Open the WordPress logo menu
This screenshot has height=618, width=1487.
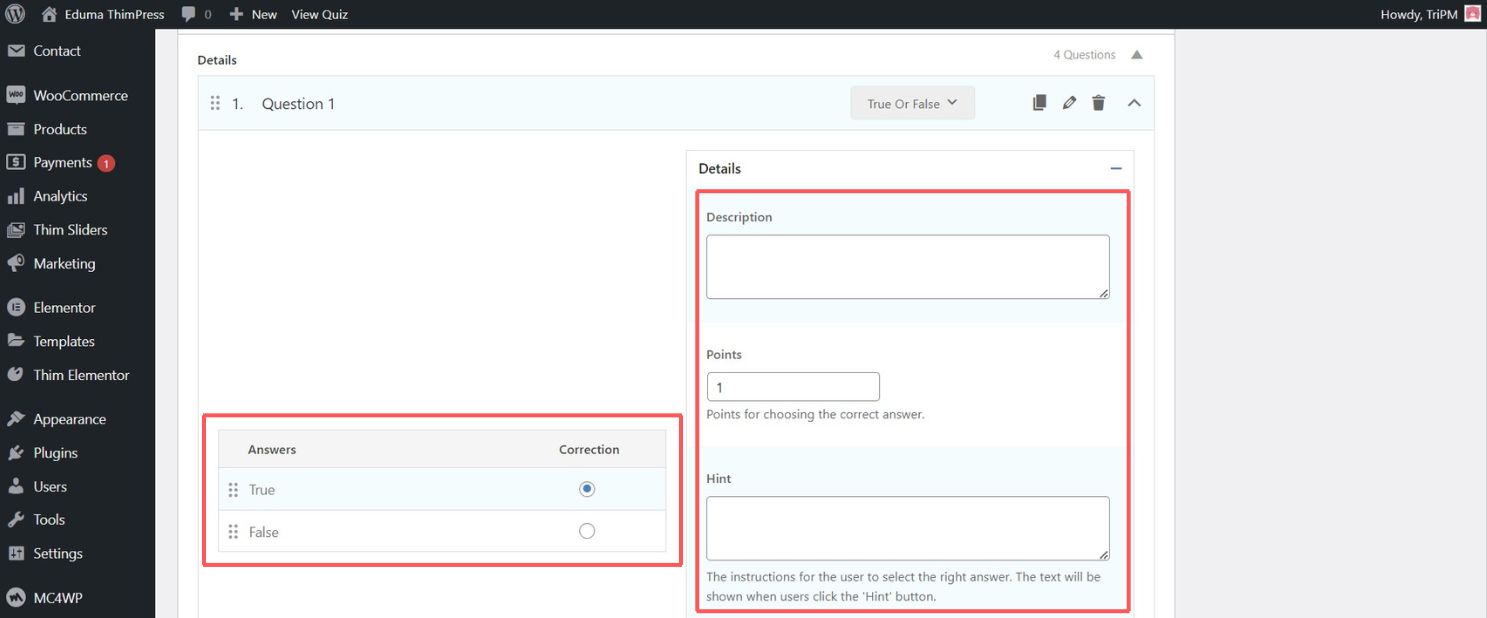15,14
